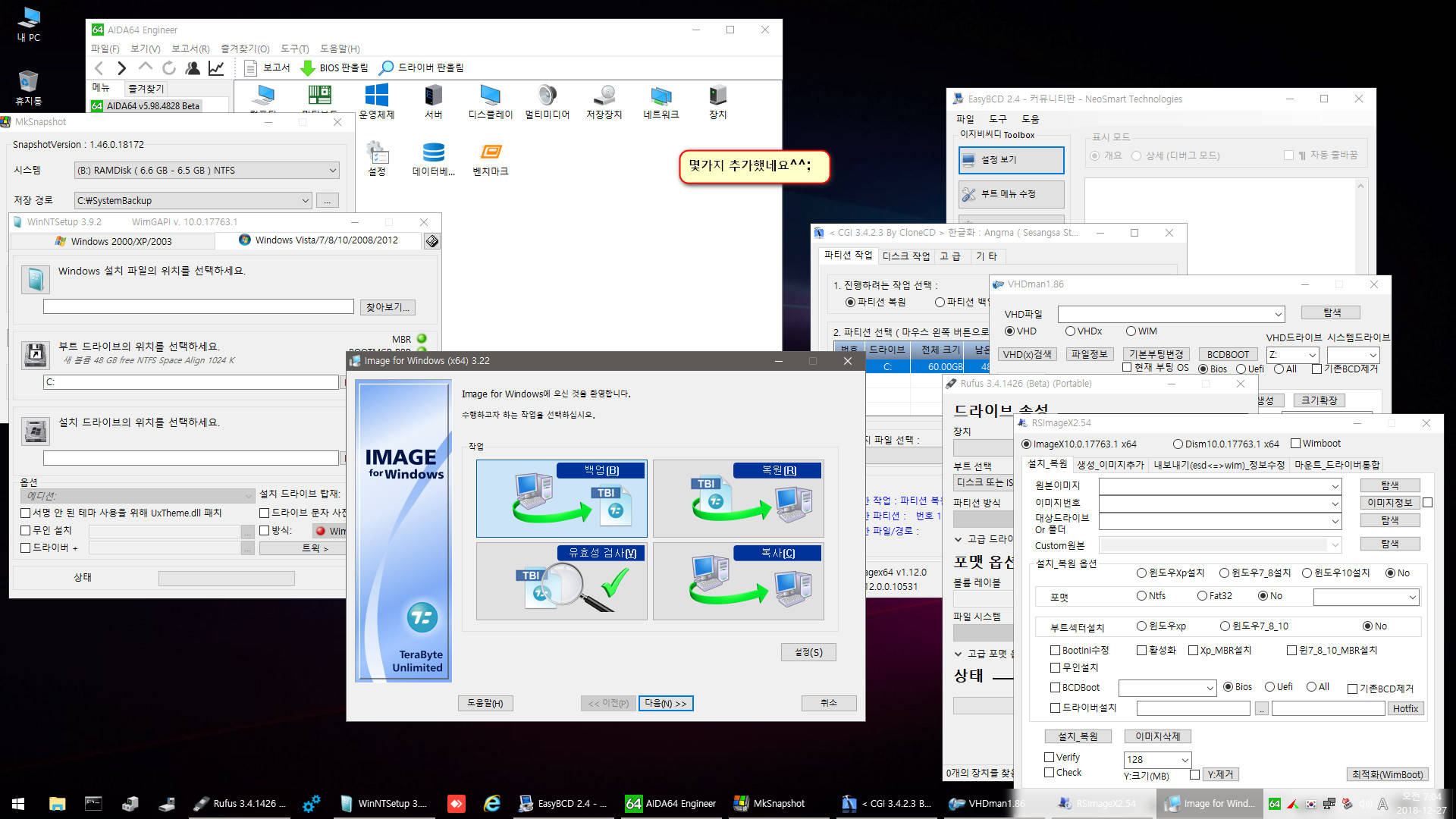Click the AIDA64 refresh icon
Viewport: 1456px width, 819px height.
(169, 68)
